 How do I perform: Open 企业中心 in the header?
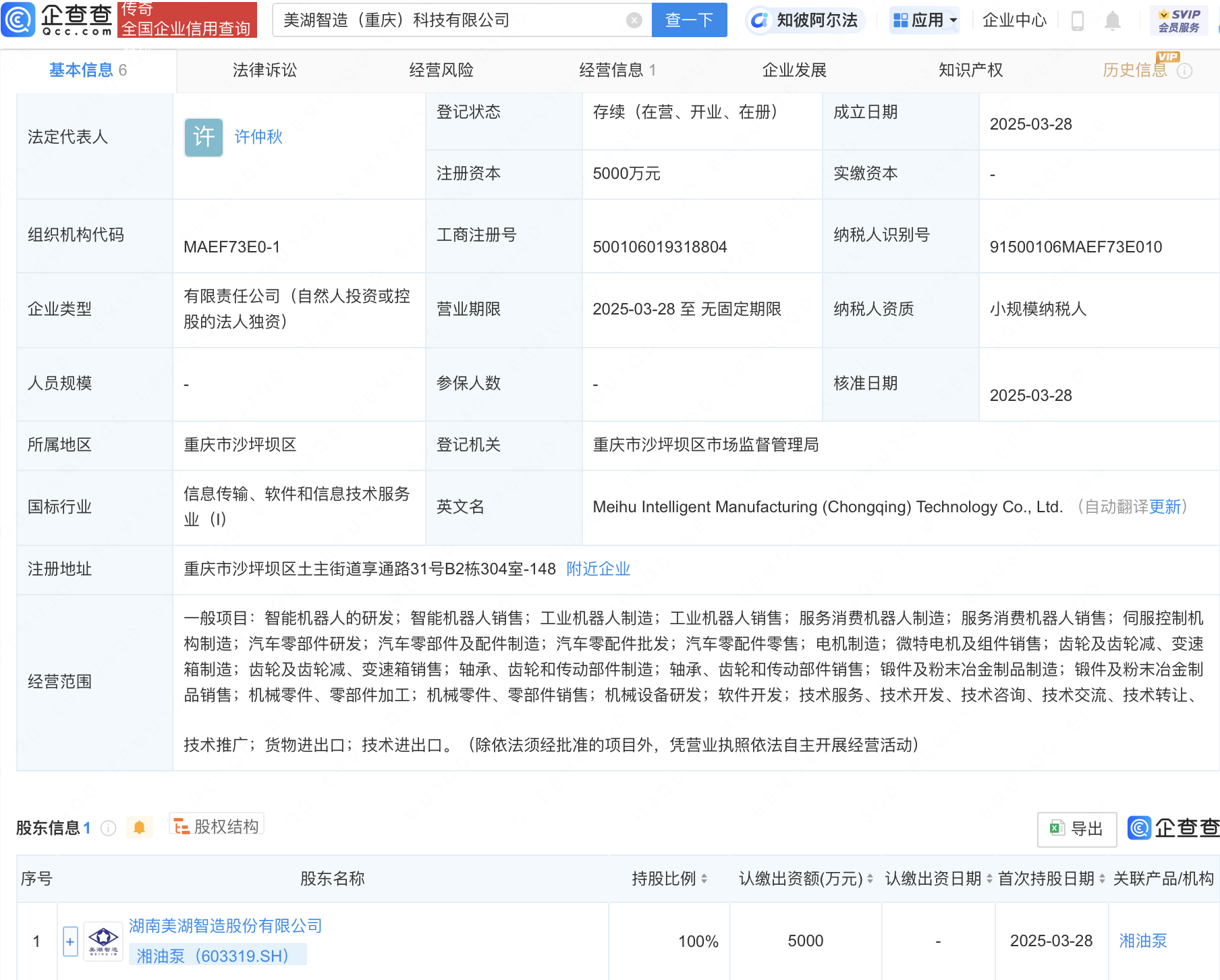(1014, 20)
